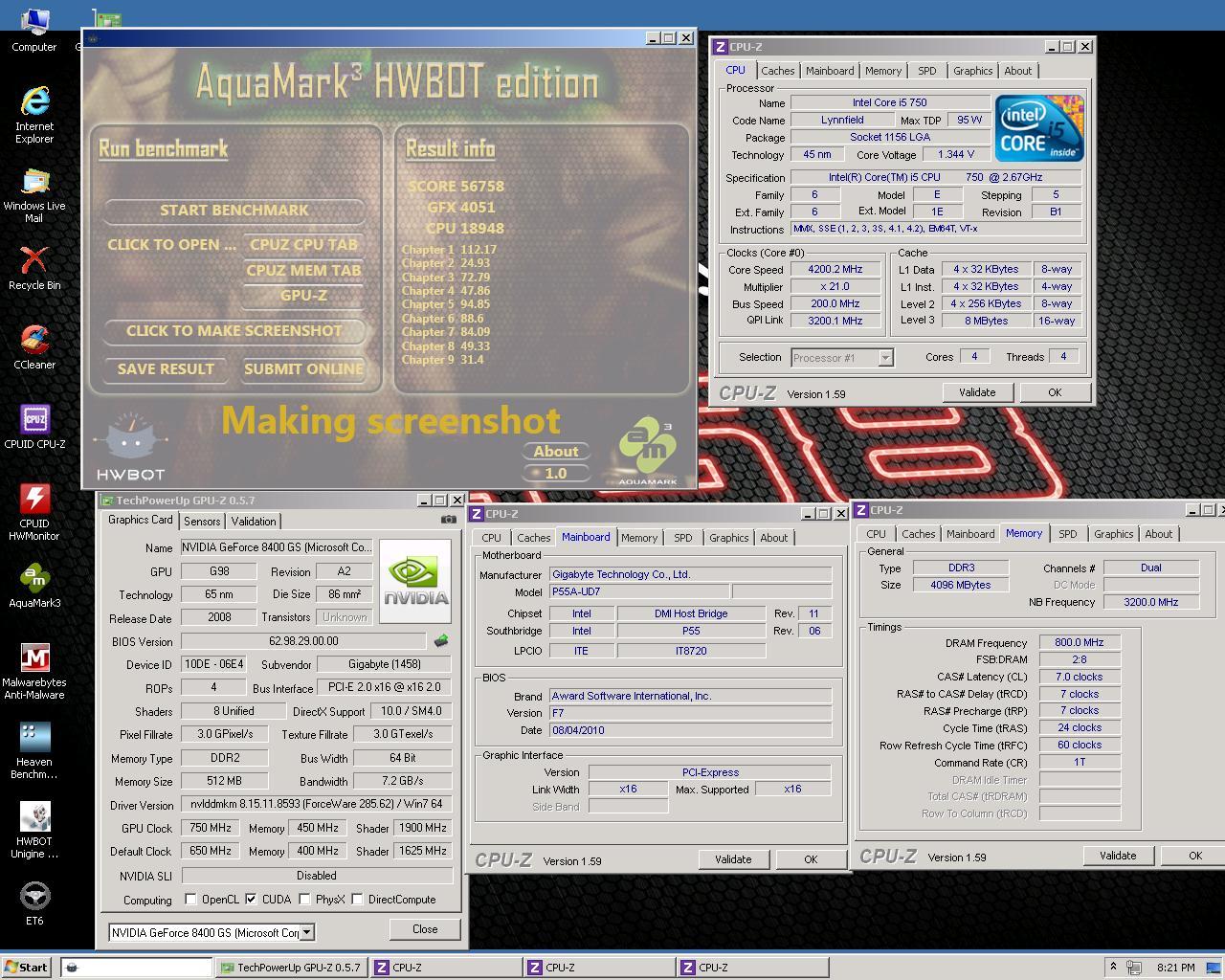Click the GPU-Z button in AquaMark
This screenshot has width=1225, height=980.
pos(303,296)
